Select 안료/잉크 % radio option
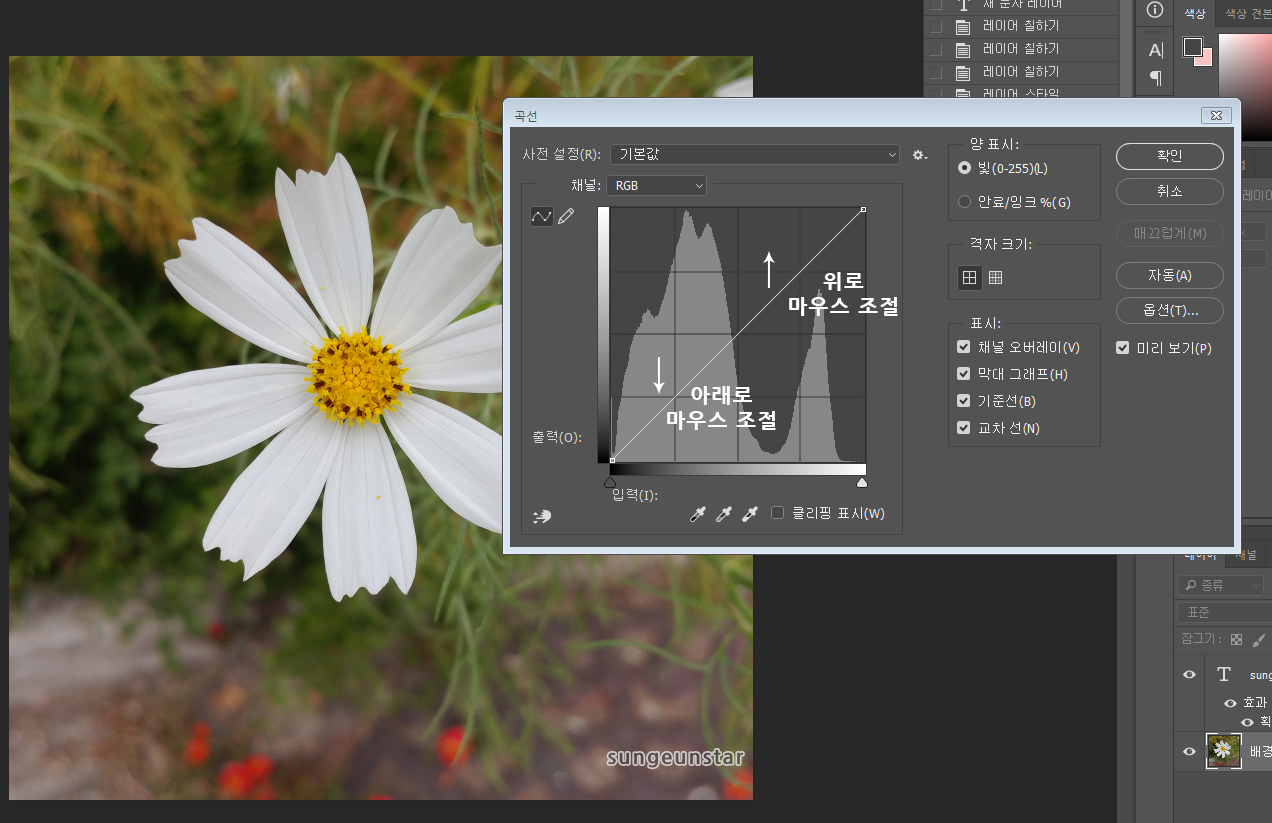The height and width of the screenshot is (823, 1272). coord(964,201)
